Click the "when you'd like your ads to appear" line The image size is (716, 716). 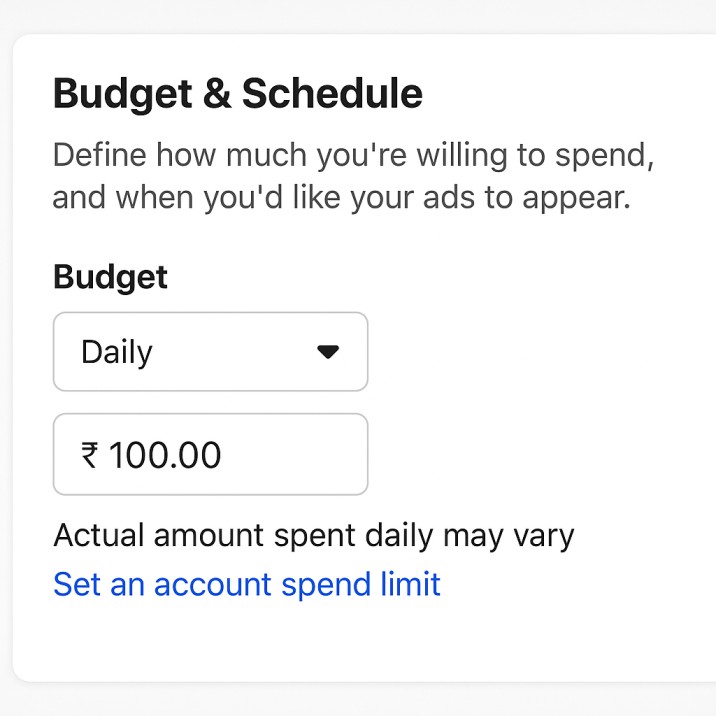click(x=342, y=197)
